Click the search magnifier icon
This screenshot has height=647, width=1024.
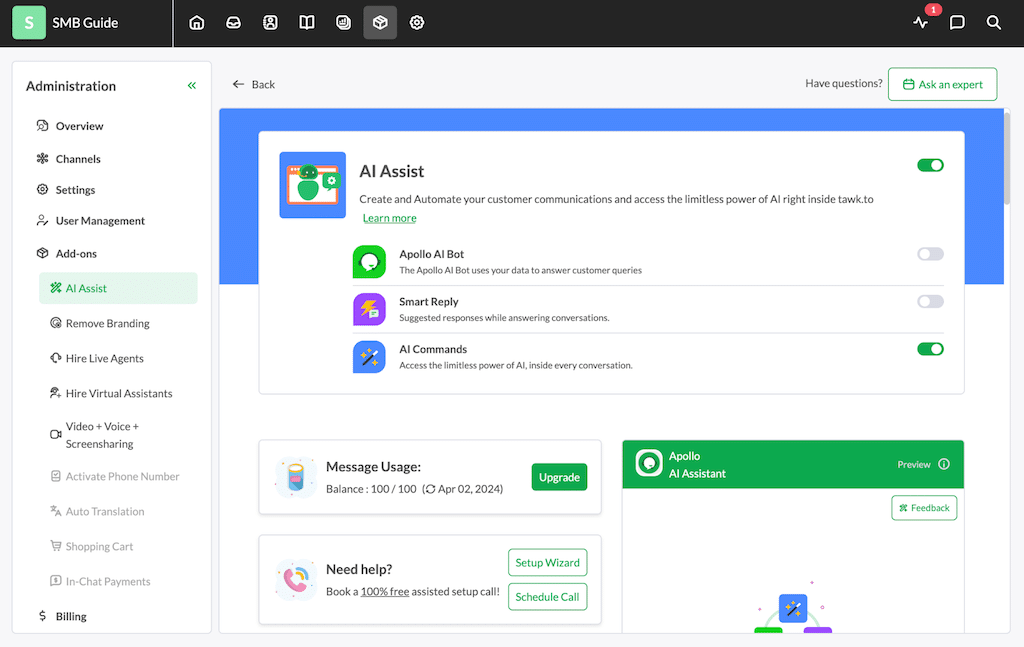coord(993,23)
